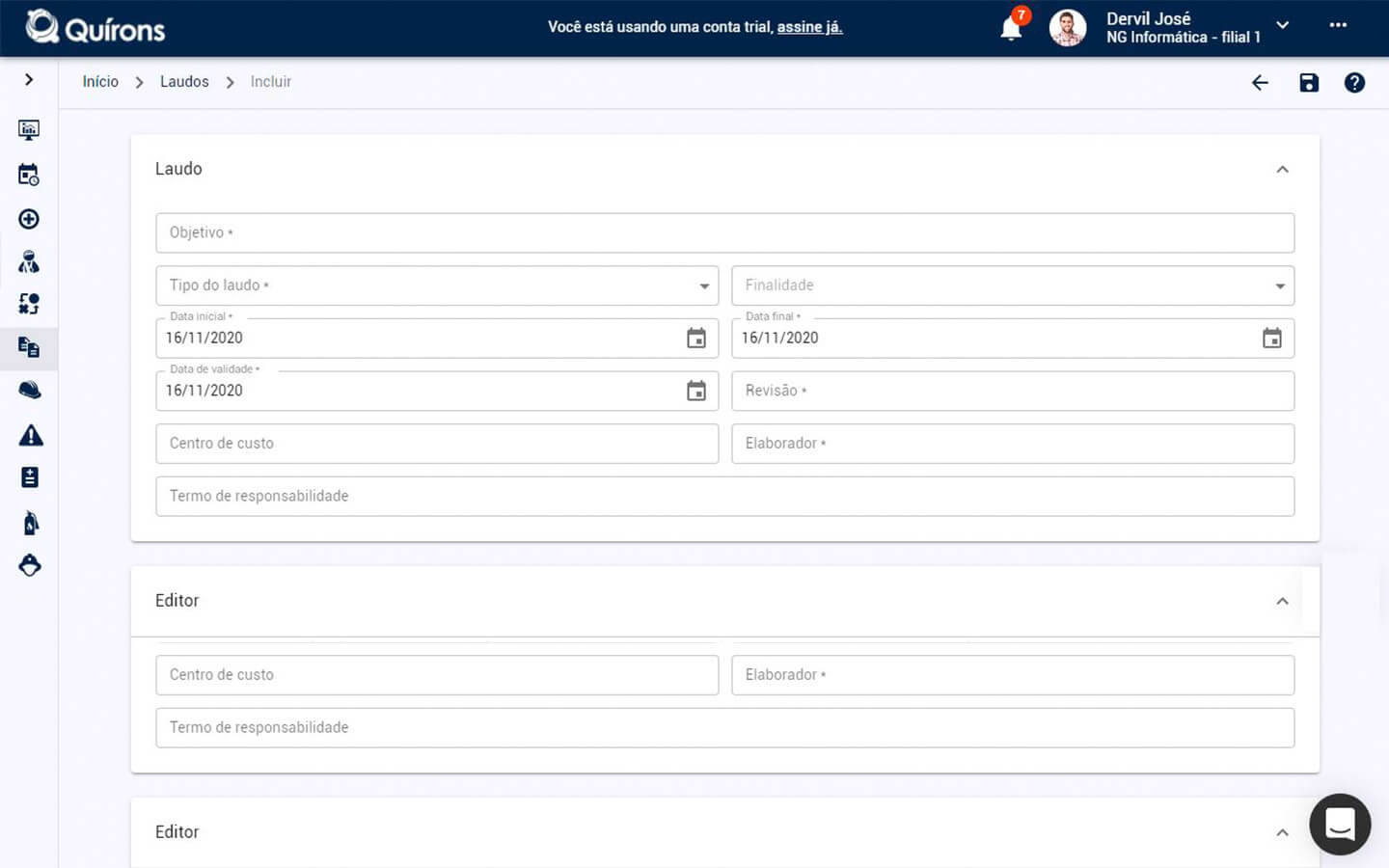1389x868 pixels.
Task: Collapse the Laudo section
Action: pos(1282,170)
